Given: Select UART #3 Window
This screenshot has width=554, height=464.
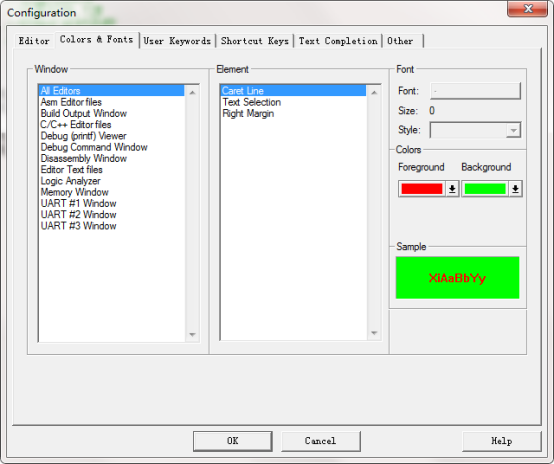Looking at the screenshot, I should pos(112,226).
